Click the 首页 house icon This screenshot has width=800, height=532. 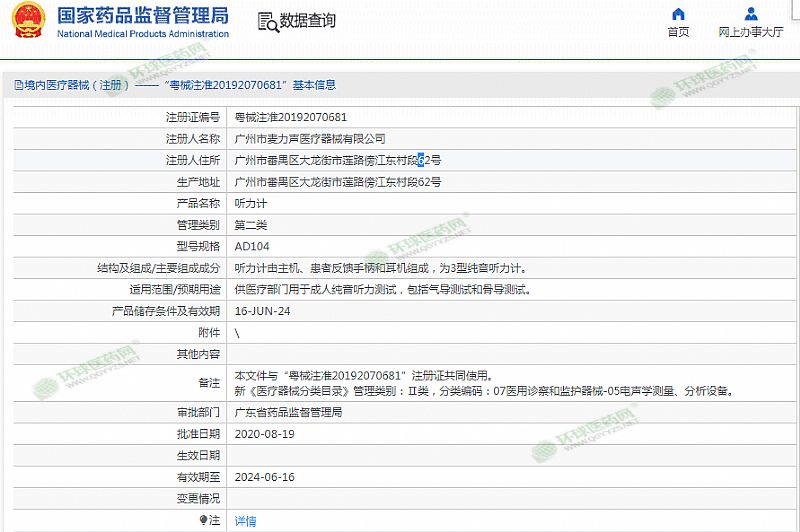pos(678,14)
